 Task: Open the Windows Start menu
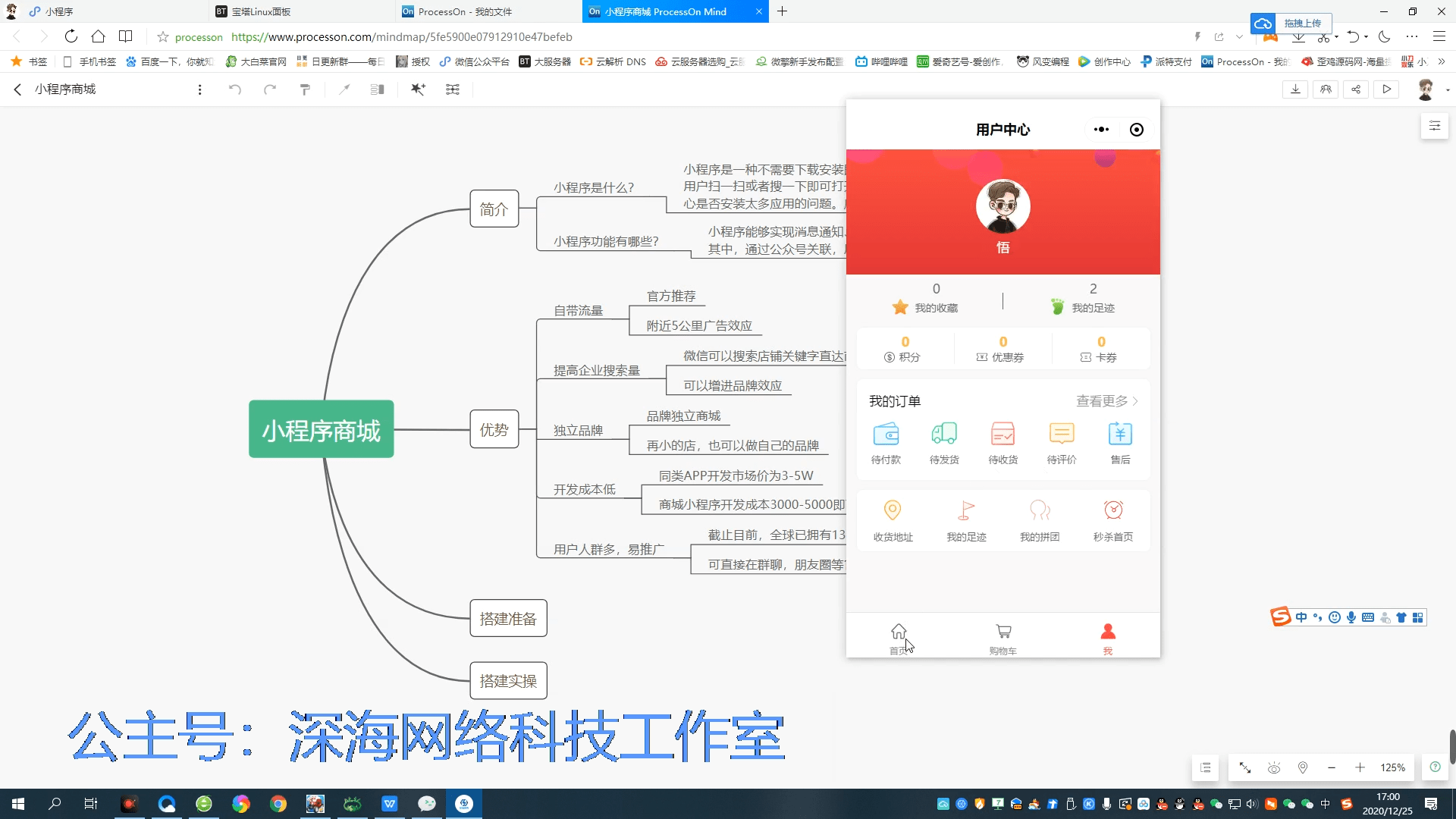click(18, 804)
